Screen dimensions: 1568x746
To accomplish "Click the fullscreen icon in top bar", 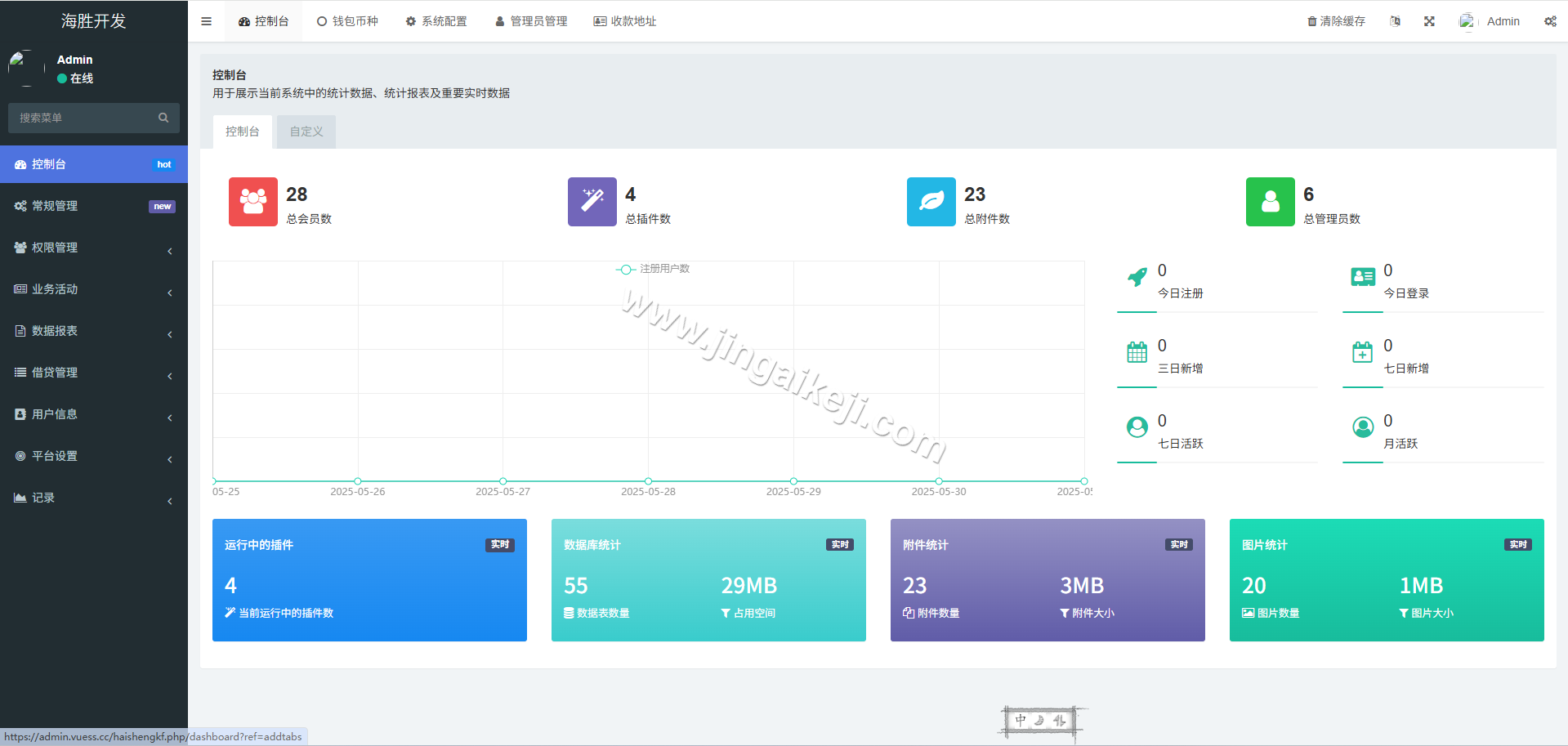I will click(1428, 20).
